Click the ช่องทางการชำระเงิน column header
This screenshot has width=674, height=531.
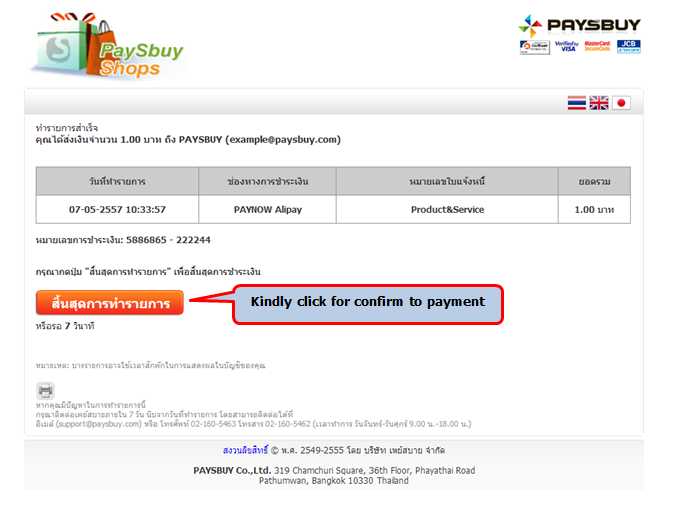coord(268,181)
